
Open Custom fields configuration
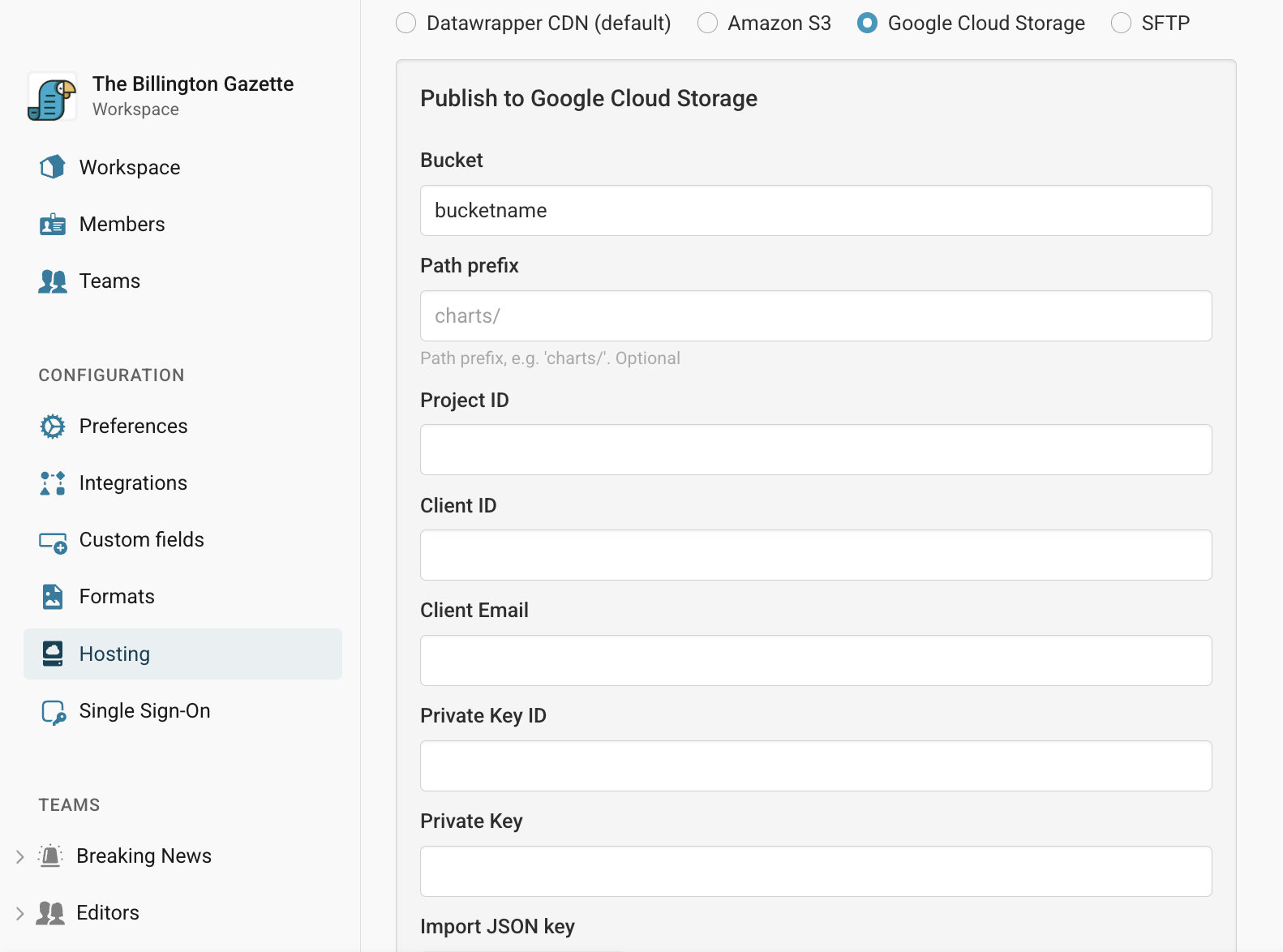[x=182, y=540]
